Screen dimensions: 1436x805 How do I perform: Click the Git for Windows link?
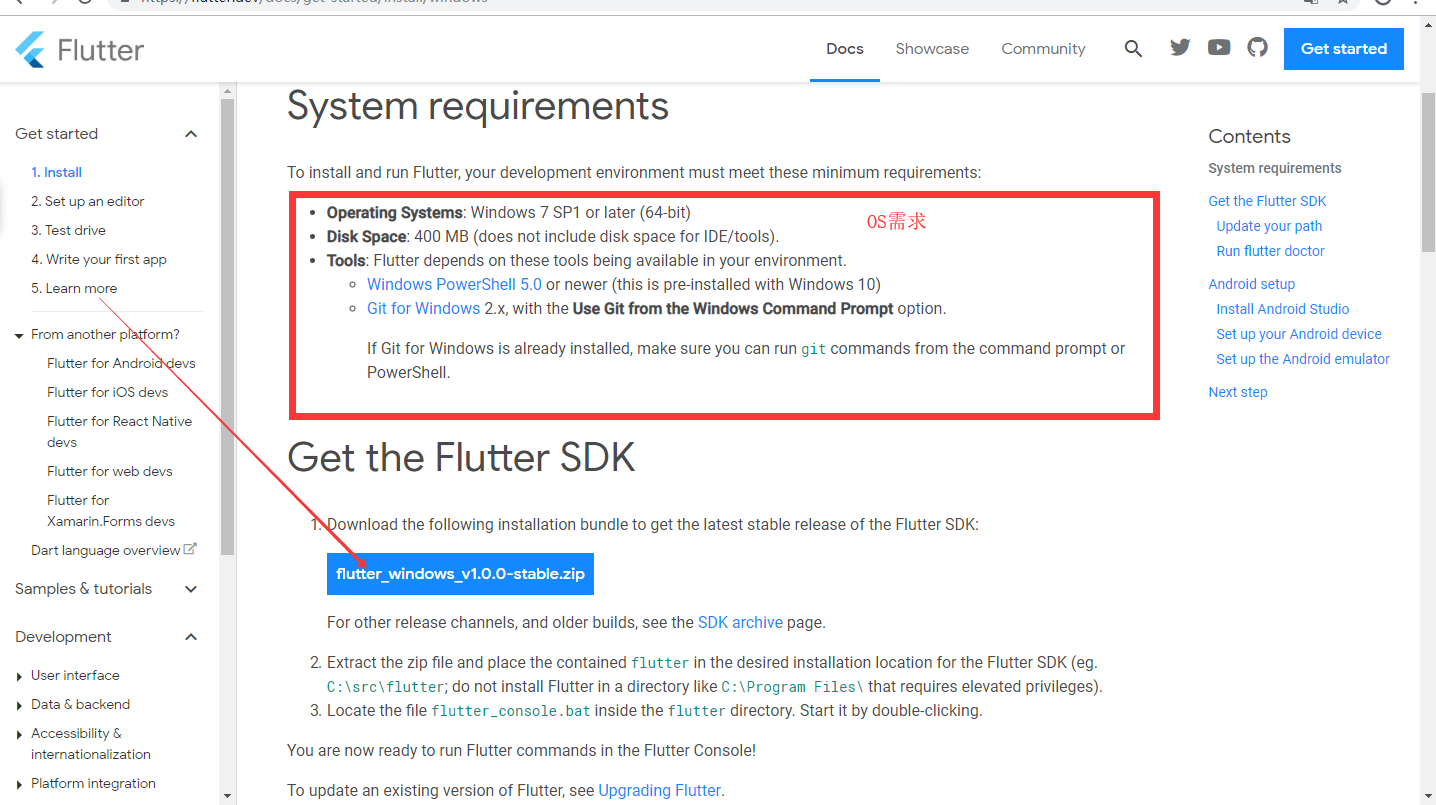point(423,309)
